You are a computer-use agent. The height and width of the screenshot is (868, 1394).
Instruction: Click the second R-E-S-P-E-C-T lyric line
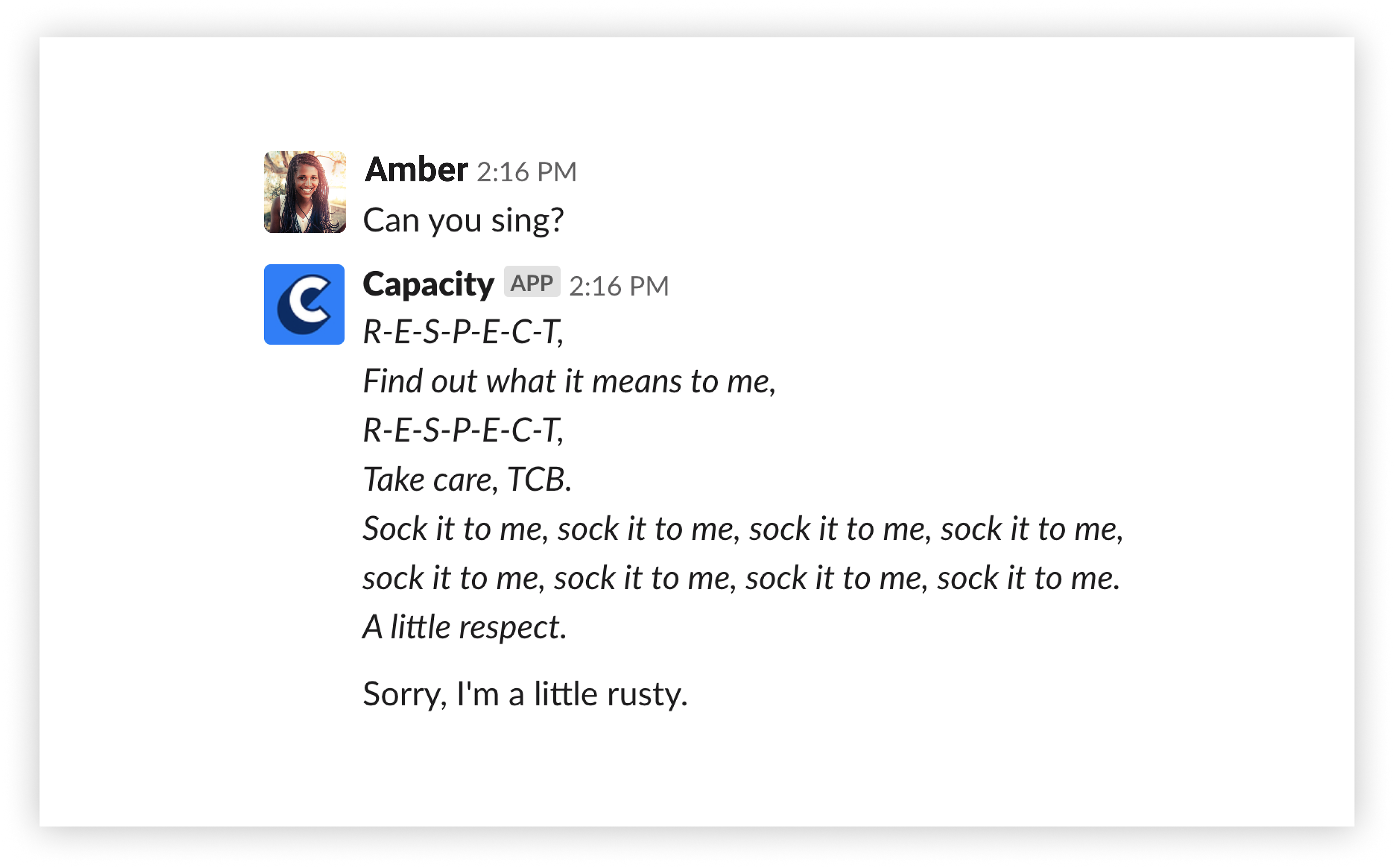click(464, 431)
